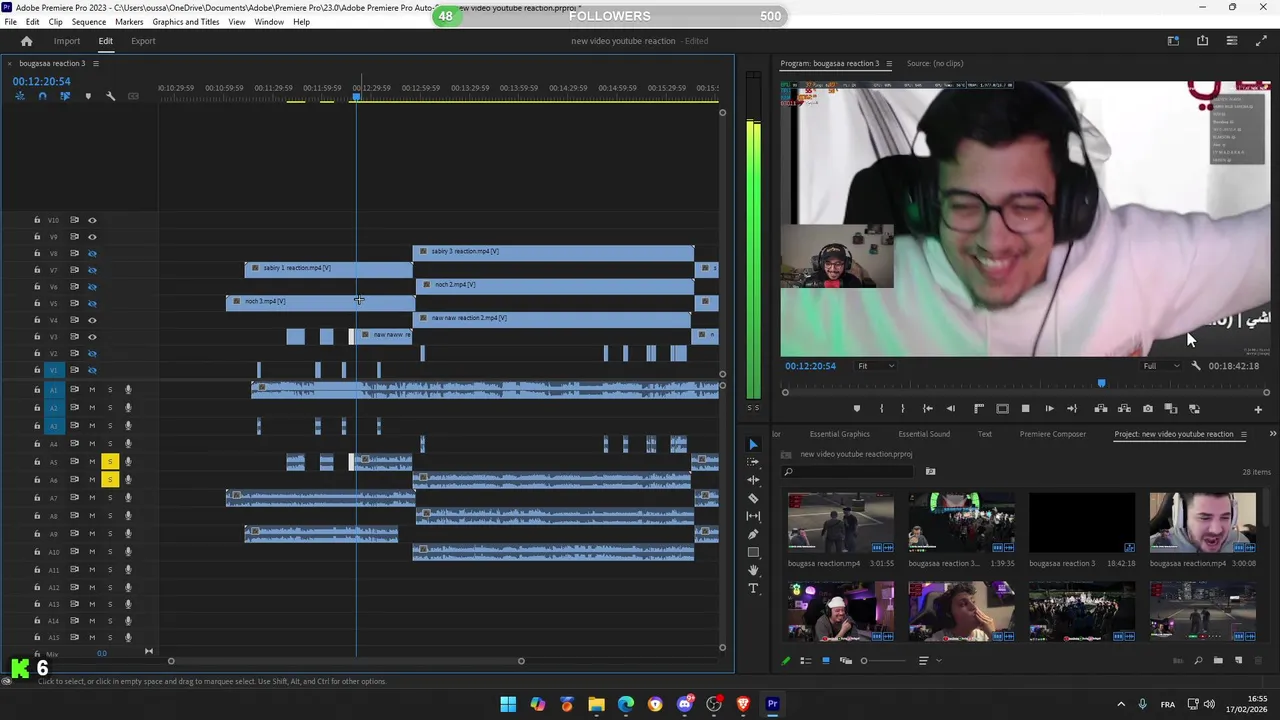
Task: Stop playback in Program monitor
Action: 1025,409
